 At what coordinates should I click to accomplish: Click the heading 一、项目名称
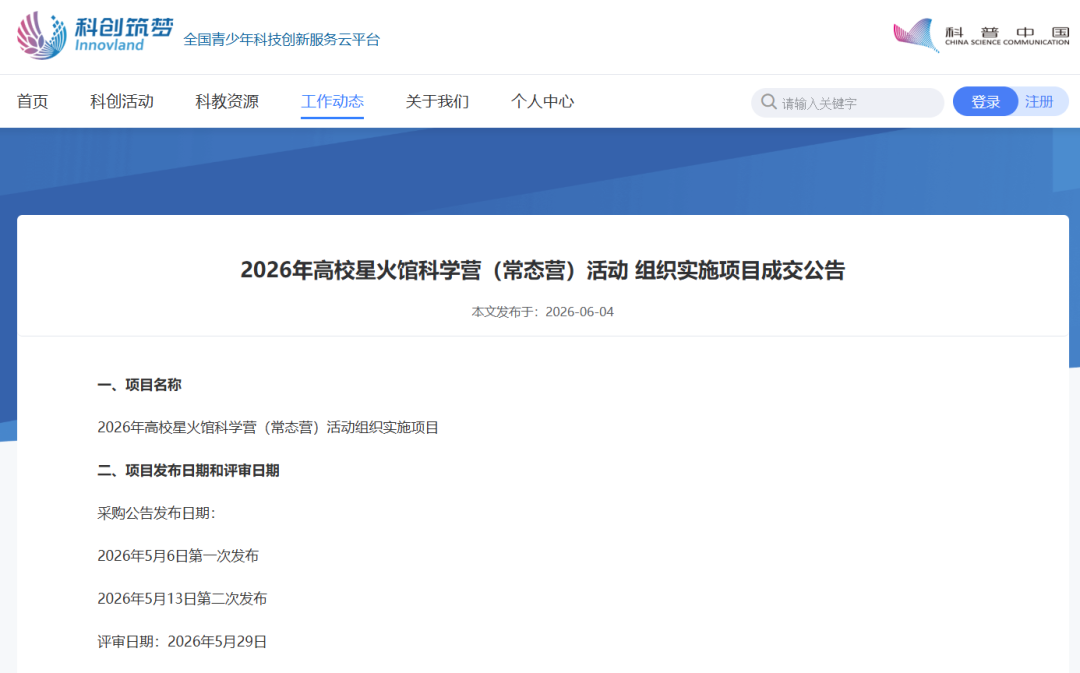(x=139, y=385)
